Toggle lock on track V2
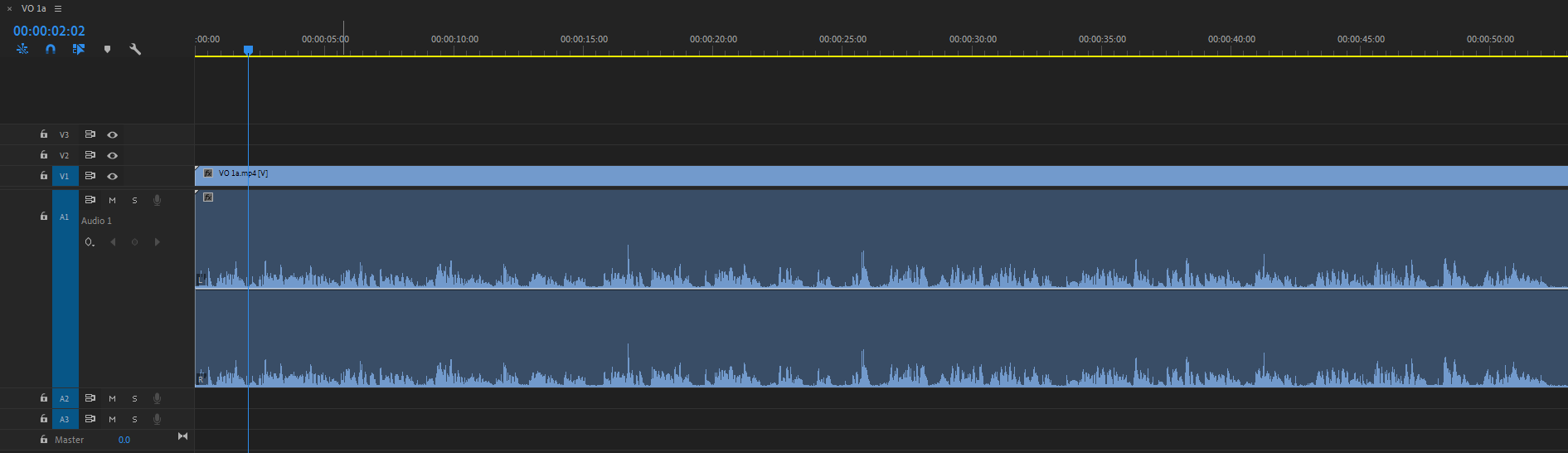The height and width of the screenshot is (453, 1568). [x=44, y=155]
